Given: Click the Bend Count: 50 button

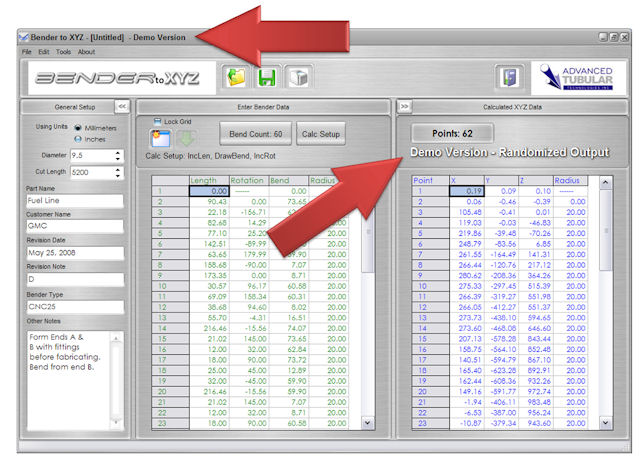Looking at the screenshot, I should (x=255, y=134).
